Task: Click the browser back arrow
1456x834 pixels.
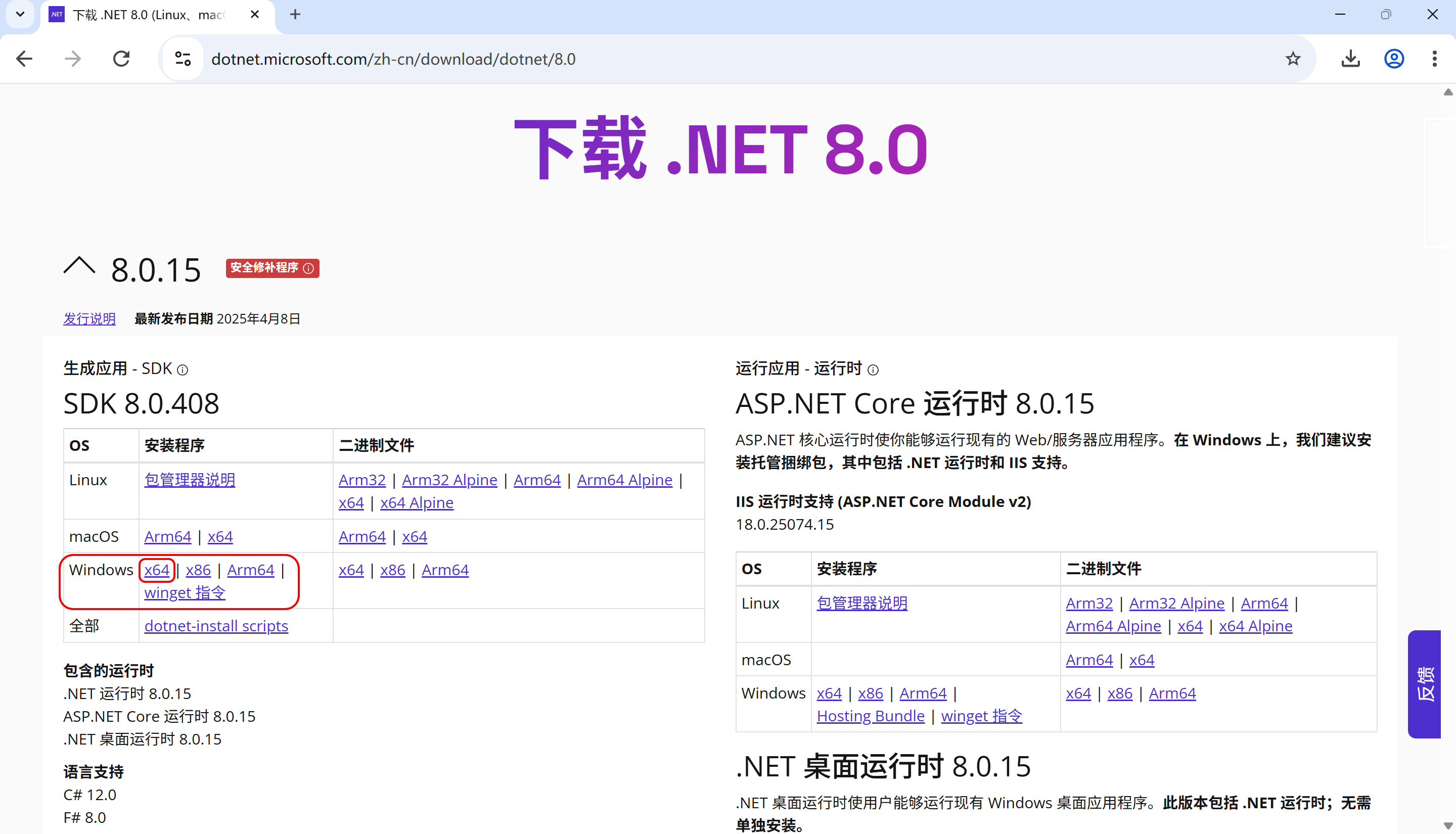Action: click(x=24, y=59)
